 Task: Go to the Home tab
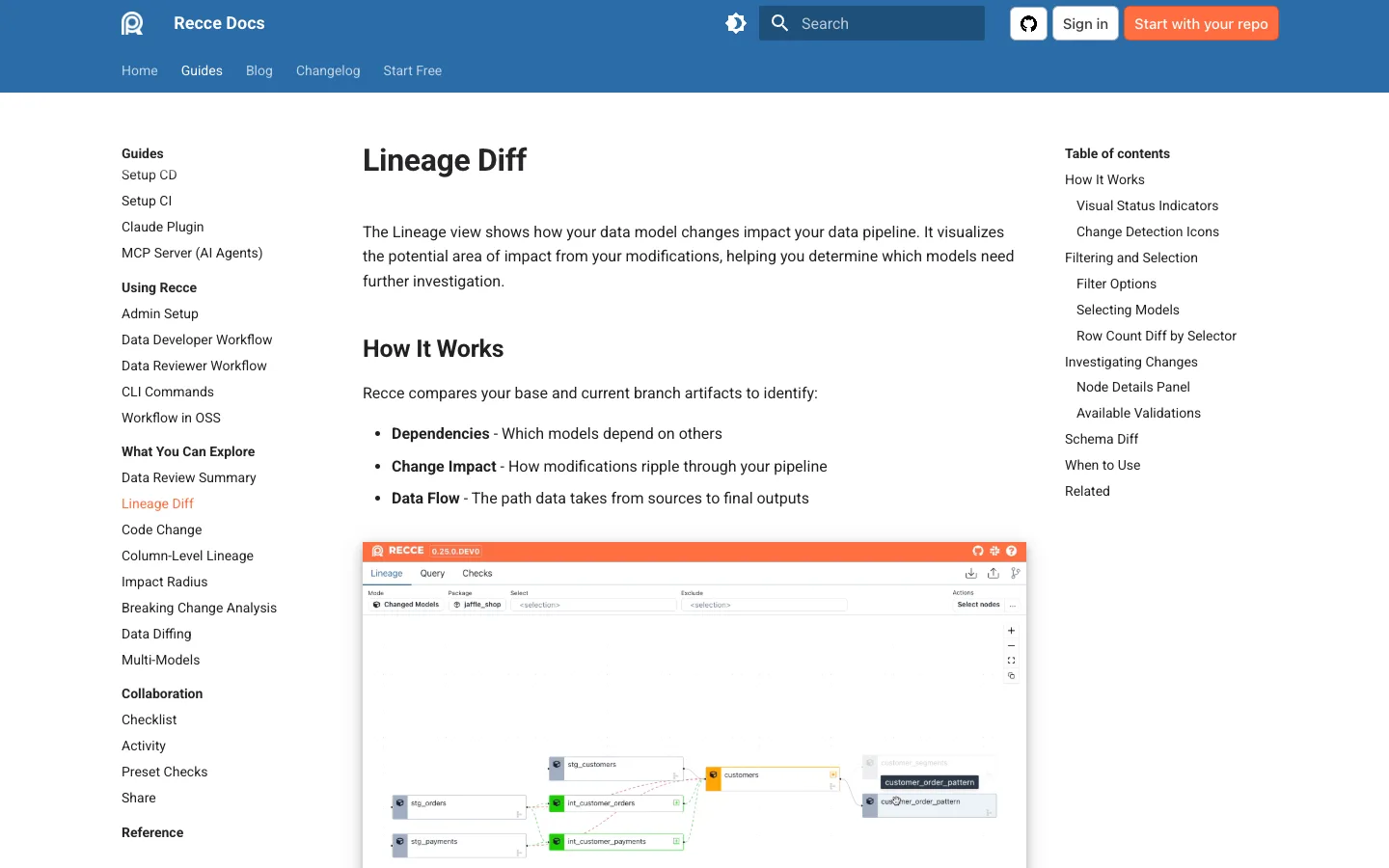tap(140, 70)
